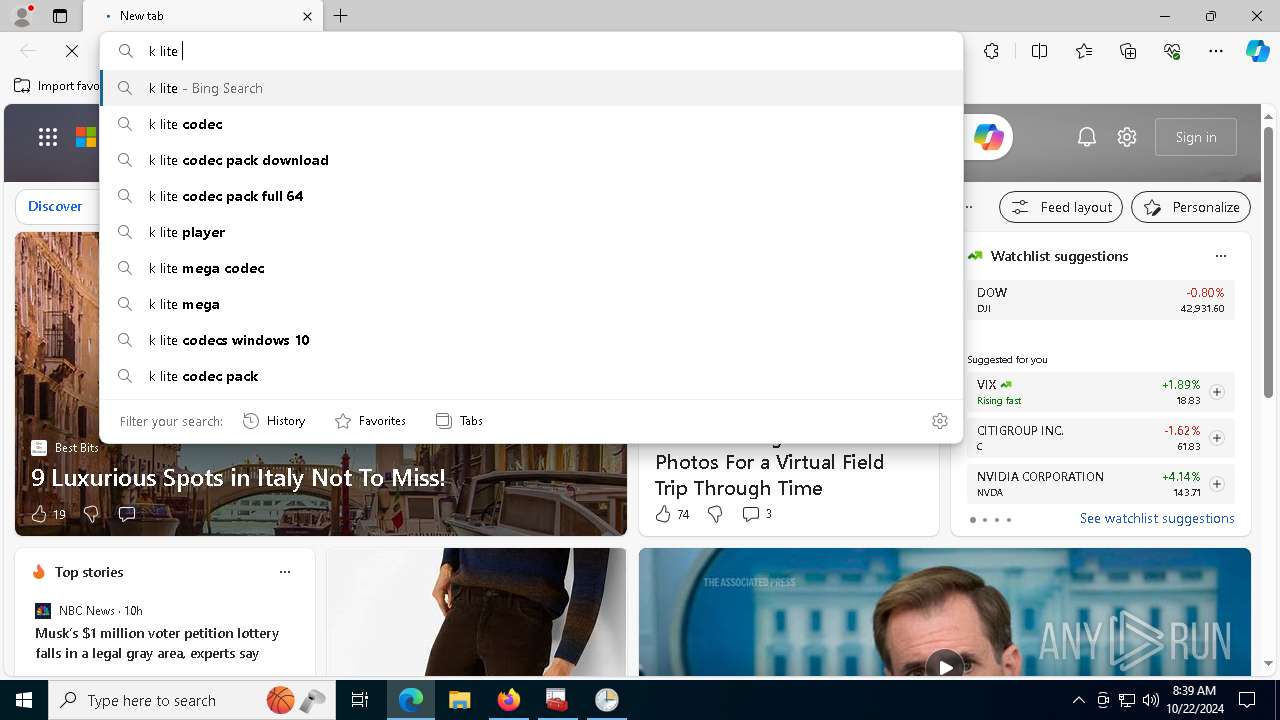Add a new tab with plus button
The width and height of the screenshot is (1280, 720).
click(341, 16)
